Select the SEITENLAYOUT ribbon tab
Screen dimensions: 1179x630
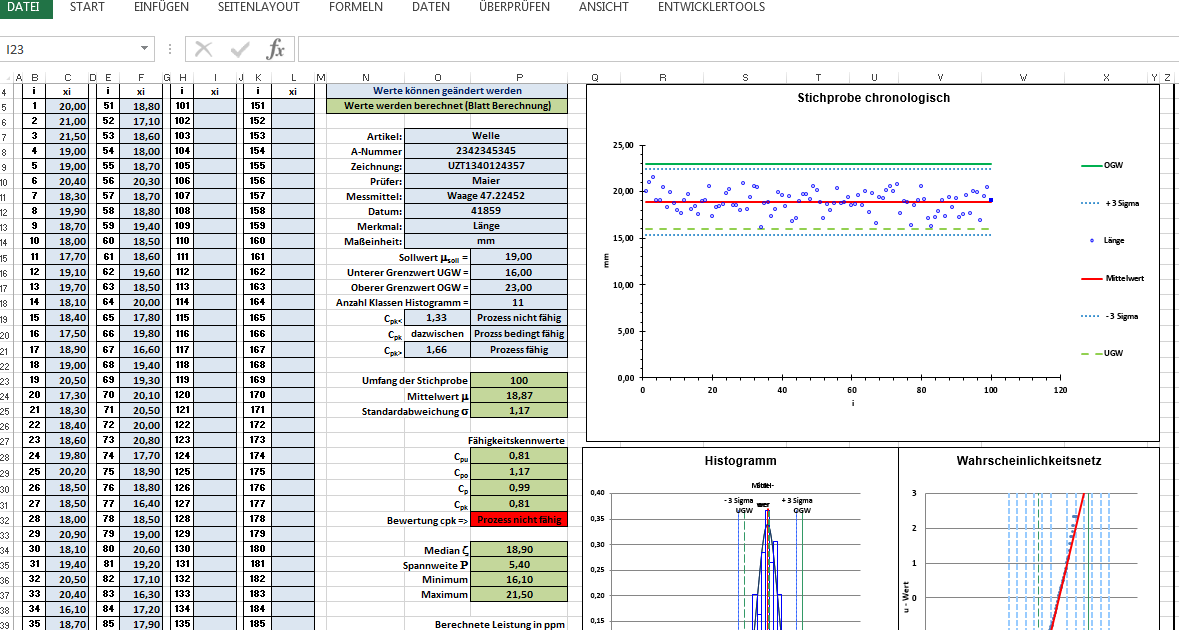(259, 8)
